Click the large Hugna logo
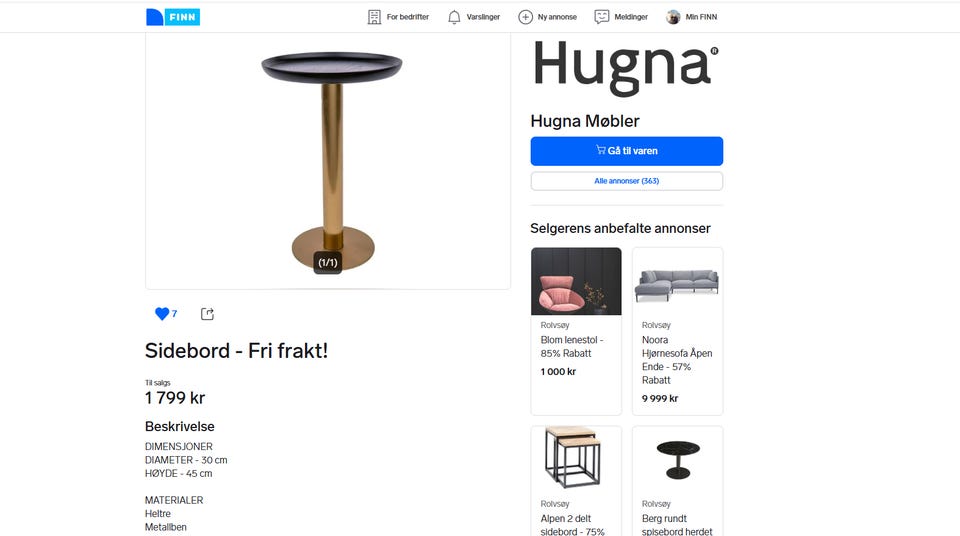The width and height of the screenshot is (960, 536). [626, 68]
